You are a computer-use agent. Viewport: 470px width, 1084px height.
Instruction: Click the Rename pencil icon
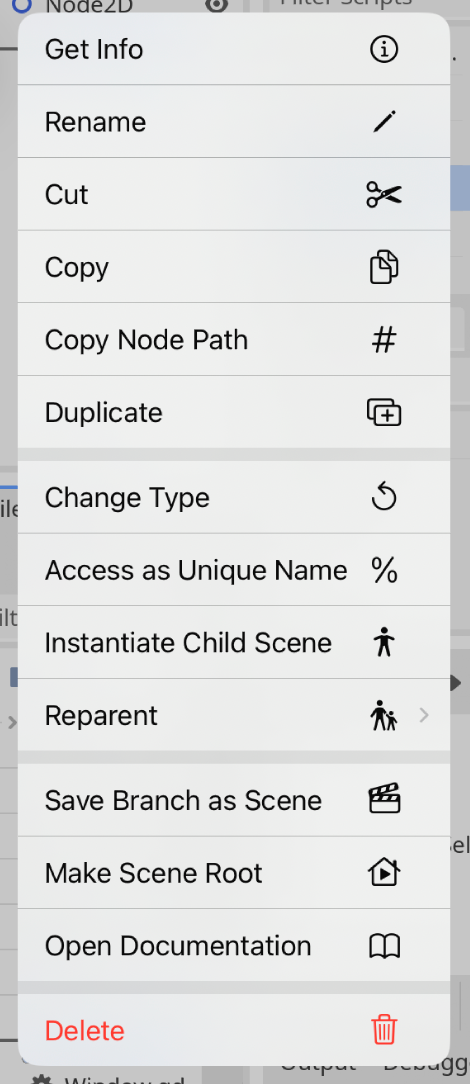tap(384, 122)
